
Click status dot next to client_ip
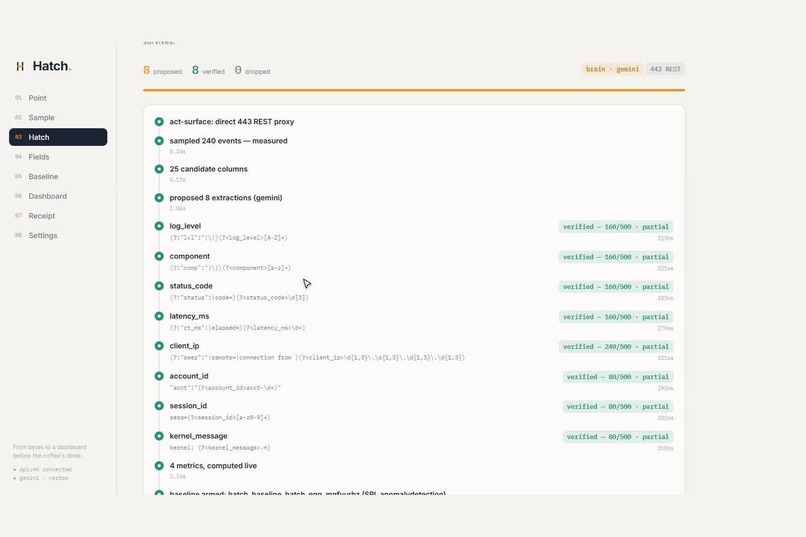[x=159, y=346]
